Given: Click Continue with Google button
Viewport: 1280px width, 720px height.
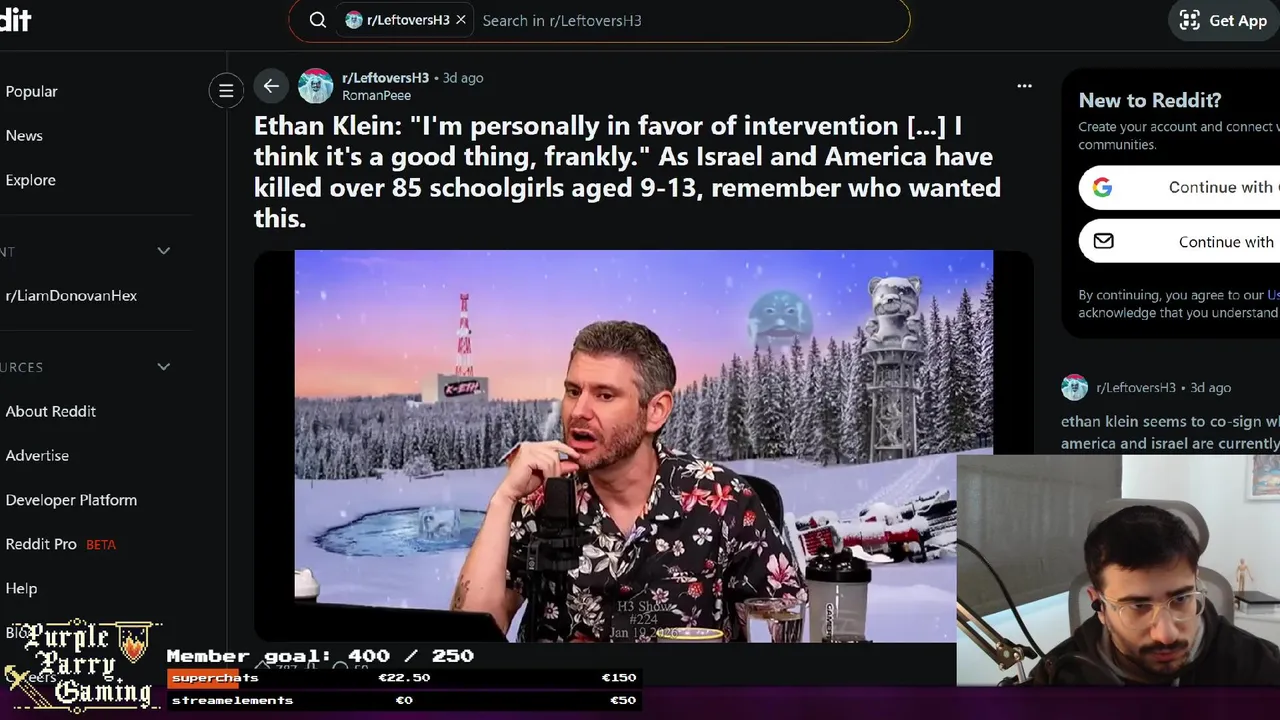Looking at the screenshot, I should pos(1179,187).
